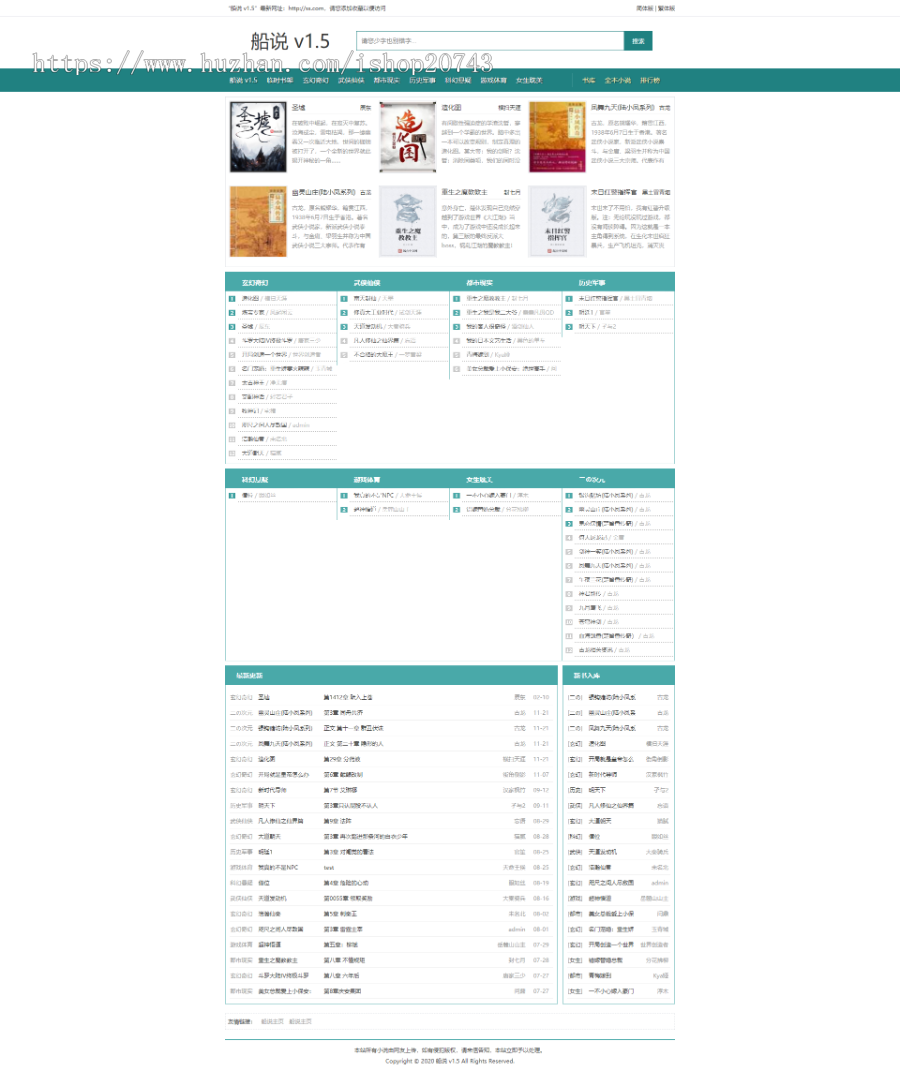This screenshot has width=900, height=1071.
Task: Switch to 简体版 simplified Chinese
Action: 644,8
